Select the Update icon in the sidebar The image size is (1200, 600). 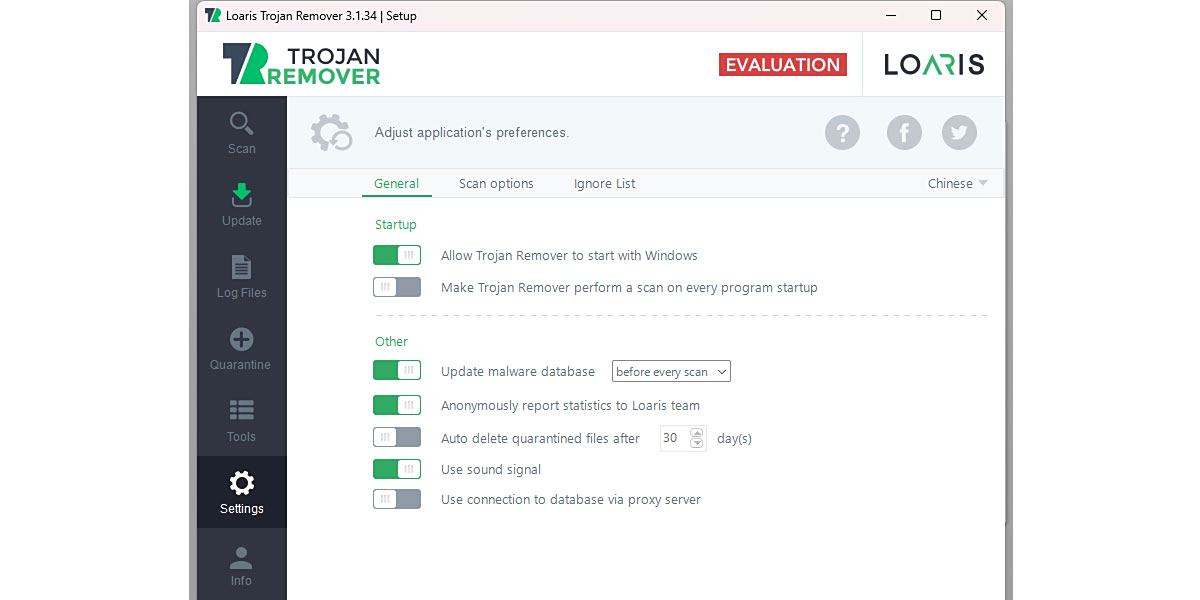coord(240,204)
